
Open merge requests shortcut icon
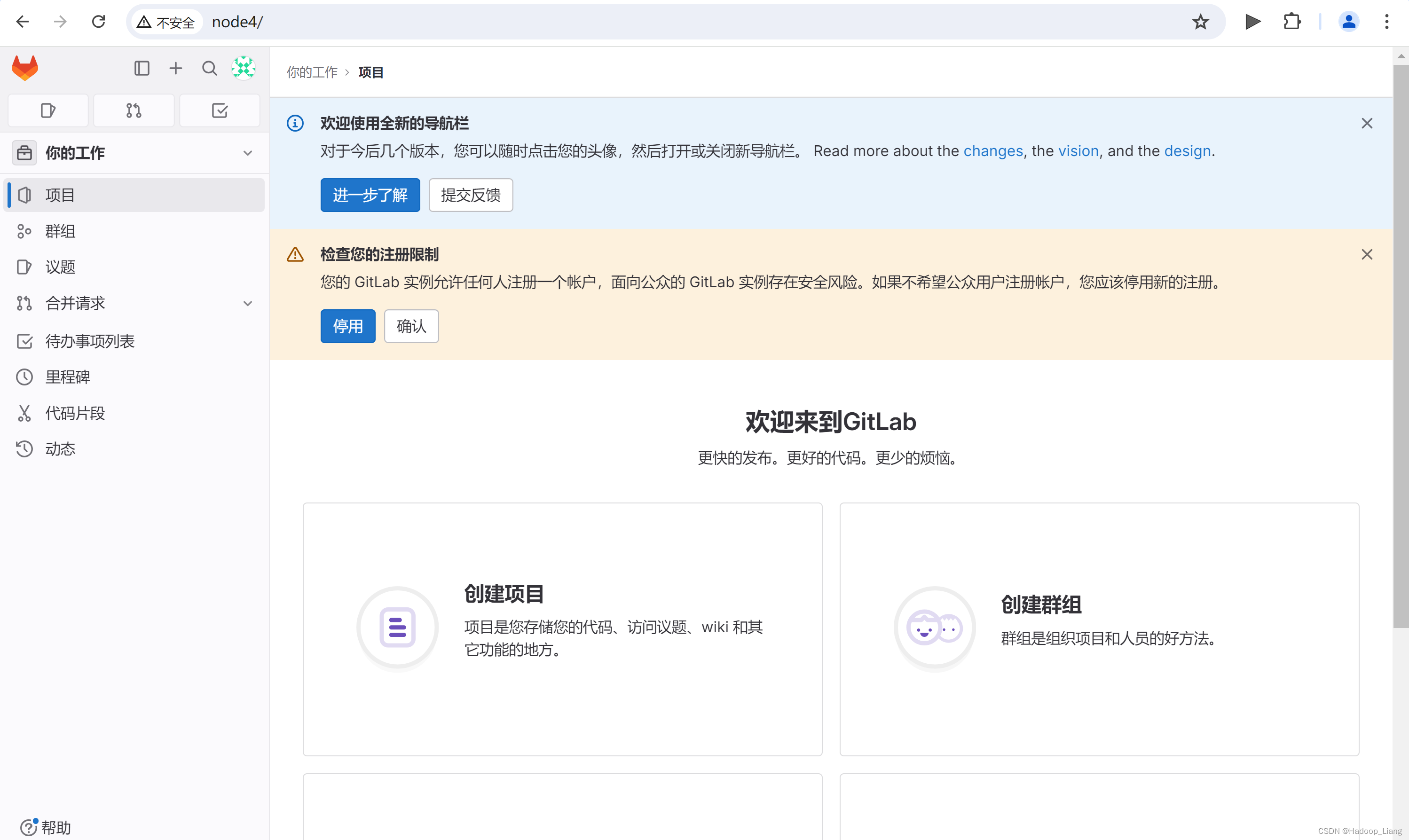point(134,110)
